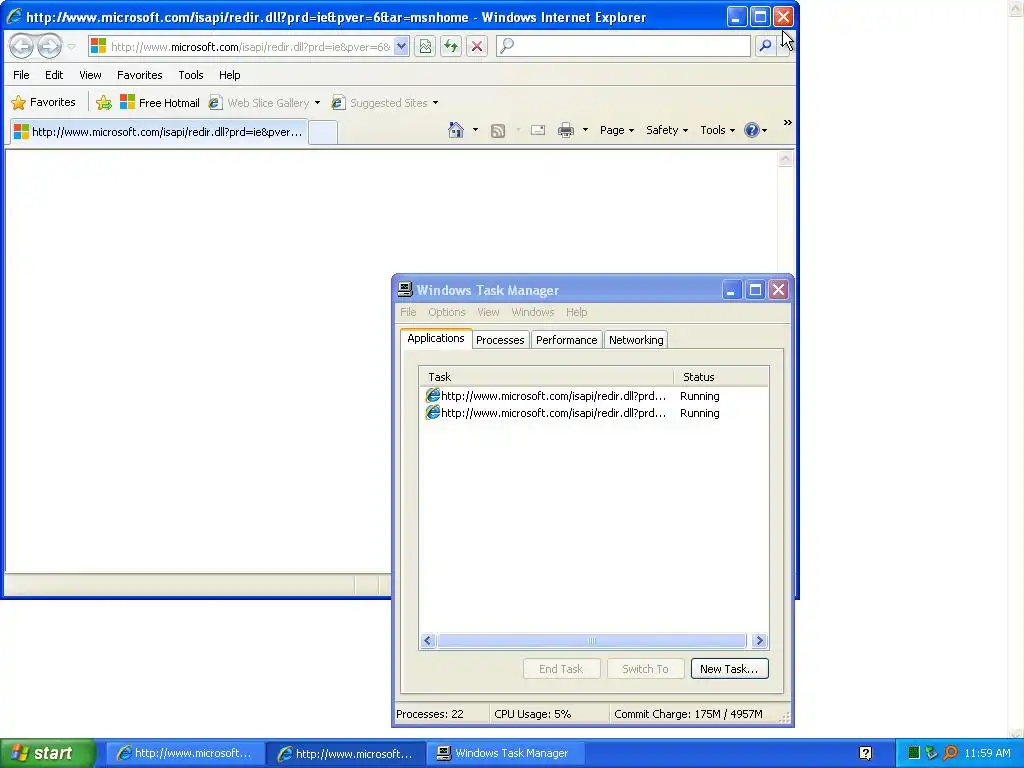
Task: Open the Favorites menu in IE menu bar
Action: click(140, 75)
